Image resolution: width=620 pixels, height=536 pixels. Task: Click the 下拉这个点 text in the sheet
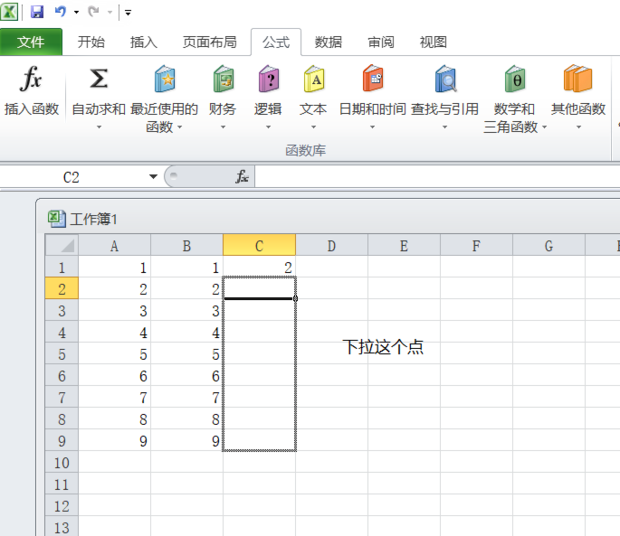point(383,347)
